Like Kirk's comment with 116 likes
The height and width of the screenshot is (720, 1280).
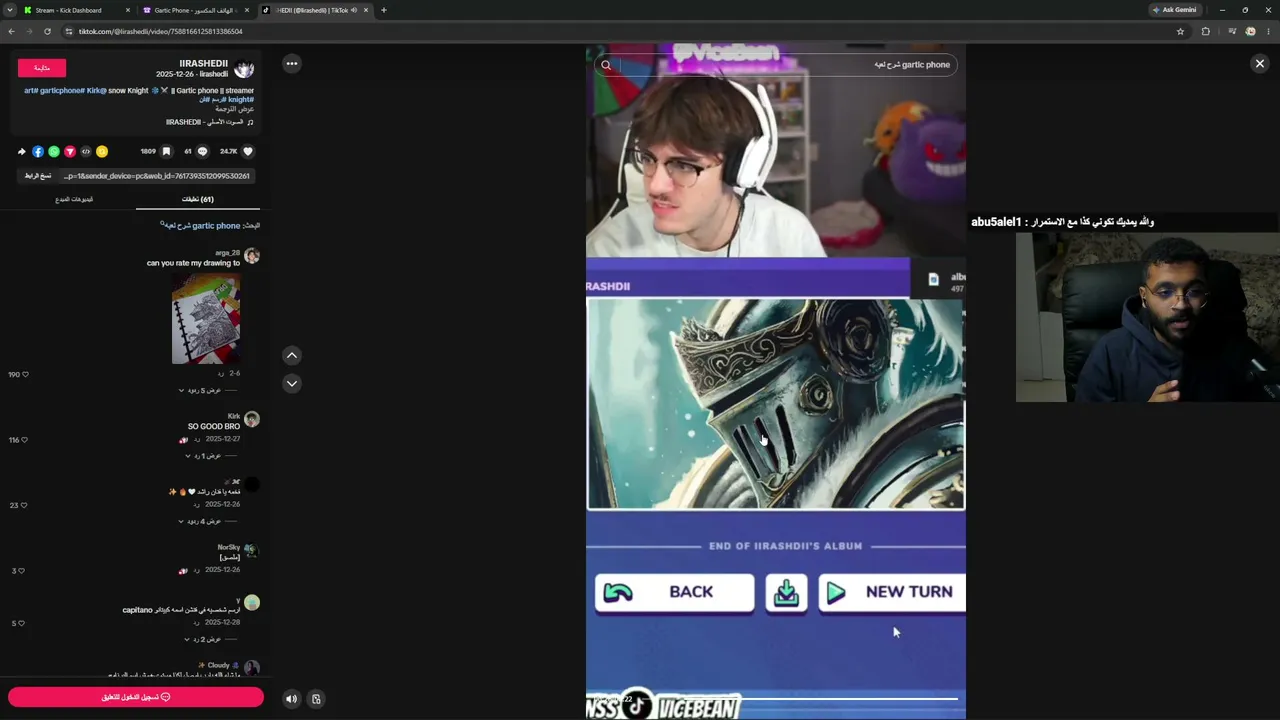(x=25, y=440)
